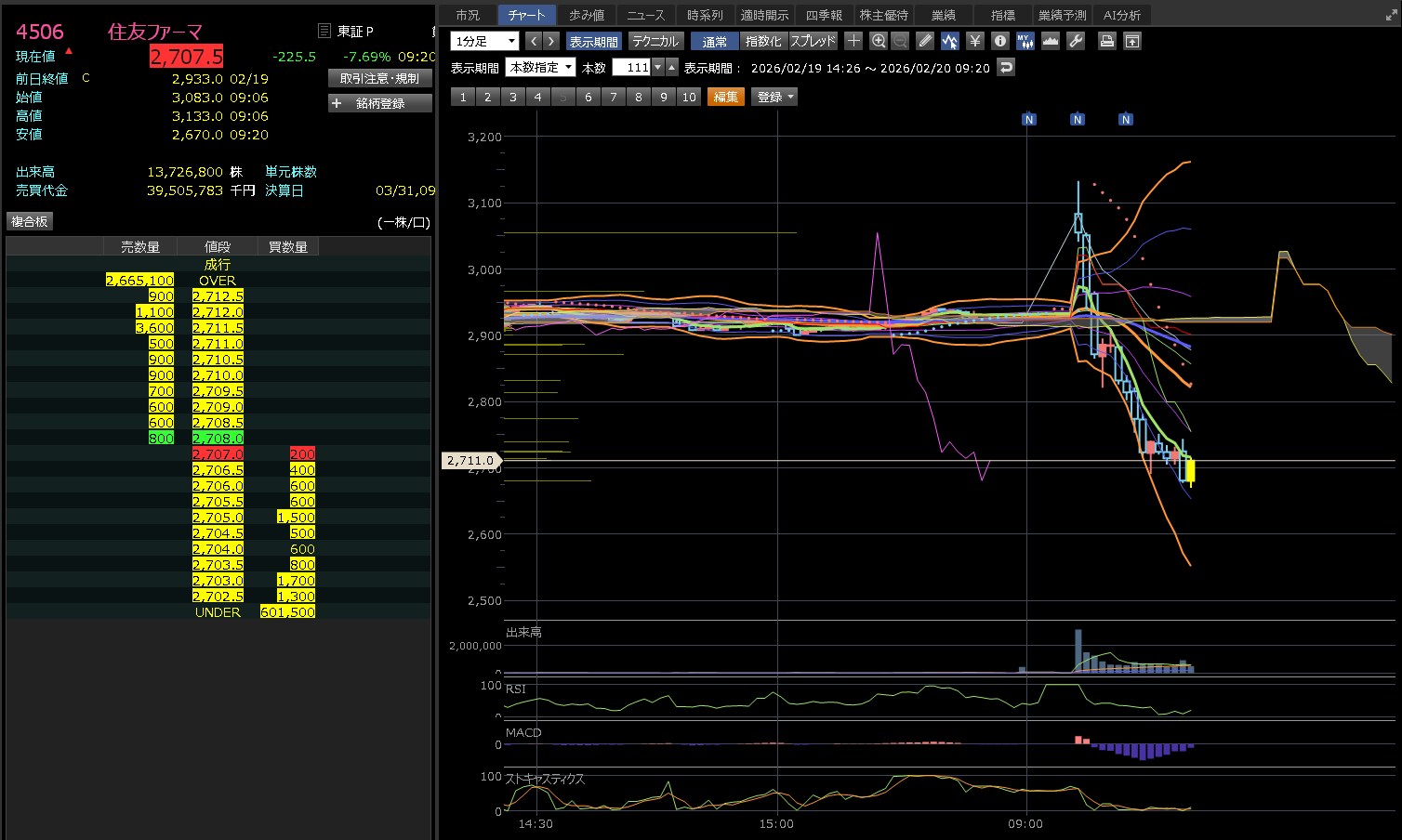1402x840 pixels.
Task: Open the info circle icon
Action: [x=999, y=41]
